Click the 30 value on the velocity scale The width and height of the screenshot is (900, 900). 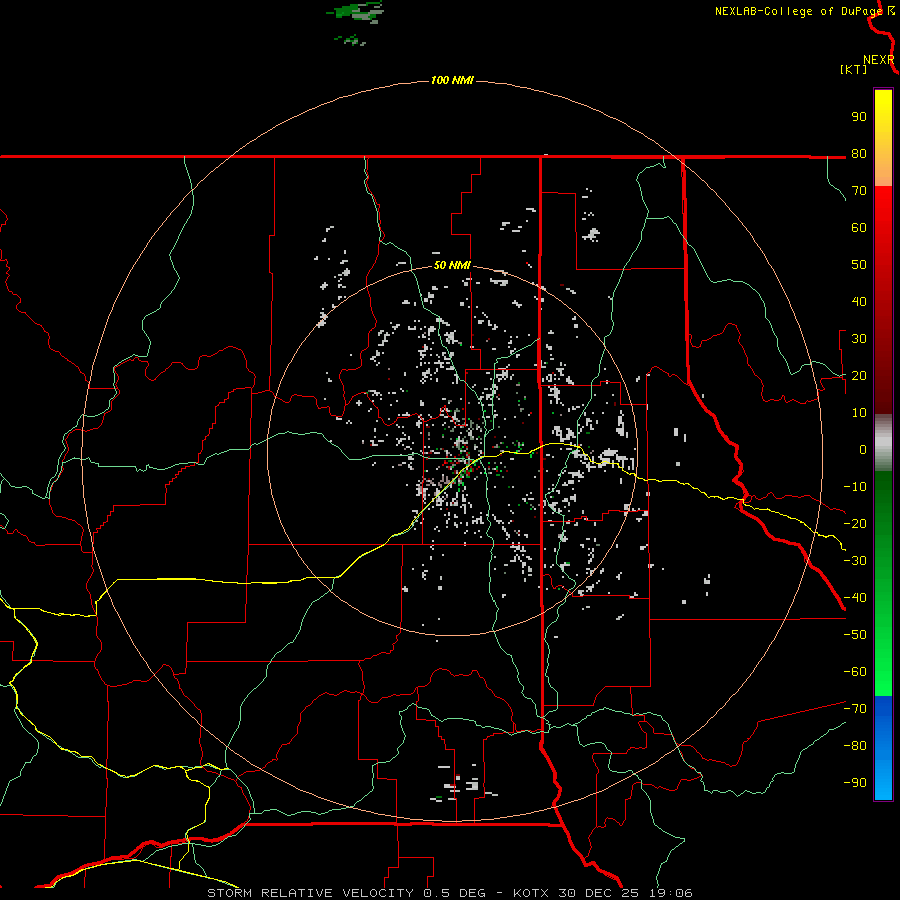click(859, 339)
